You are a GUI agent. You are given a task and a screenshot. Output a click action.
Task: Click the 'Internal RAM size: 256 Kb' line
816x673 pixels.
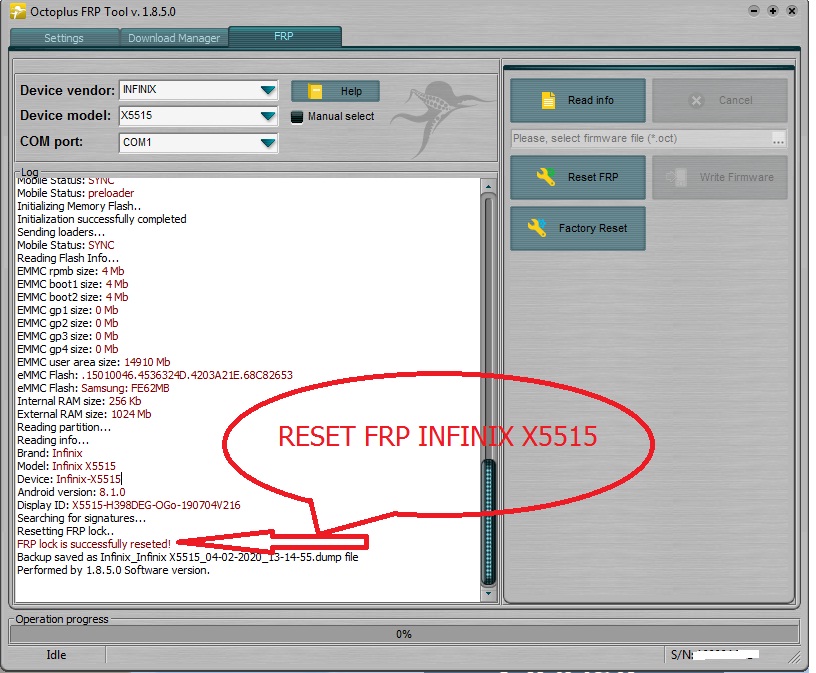79,401
